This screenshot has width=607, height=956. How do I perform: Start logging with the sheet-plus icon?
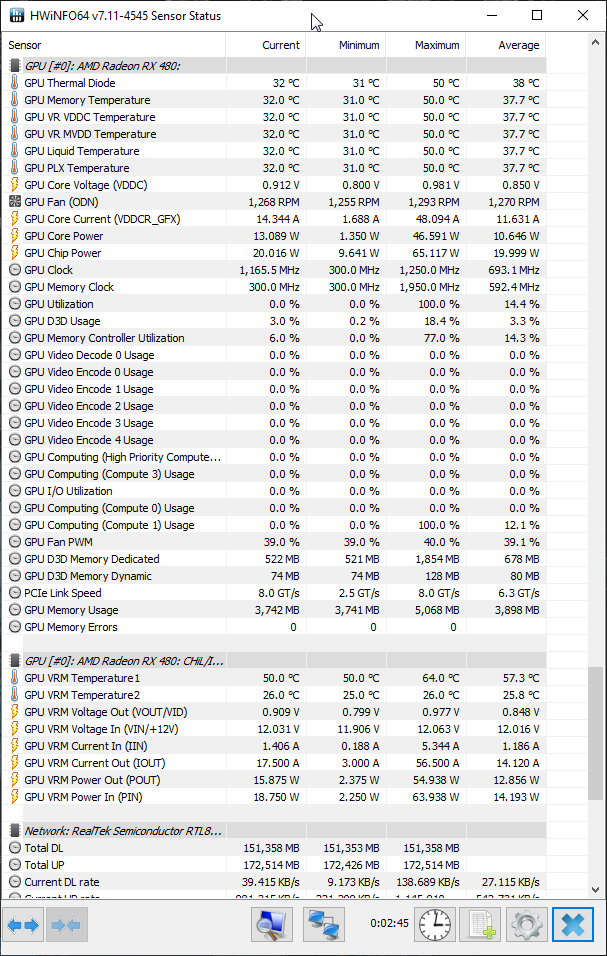(480, 925)
